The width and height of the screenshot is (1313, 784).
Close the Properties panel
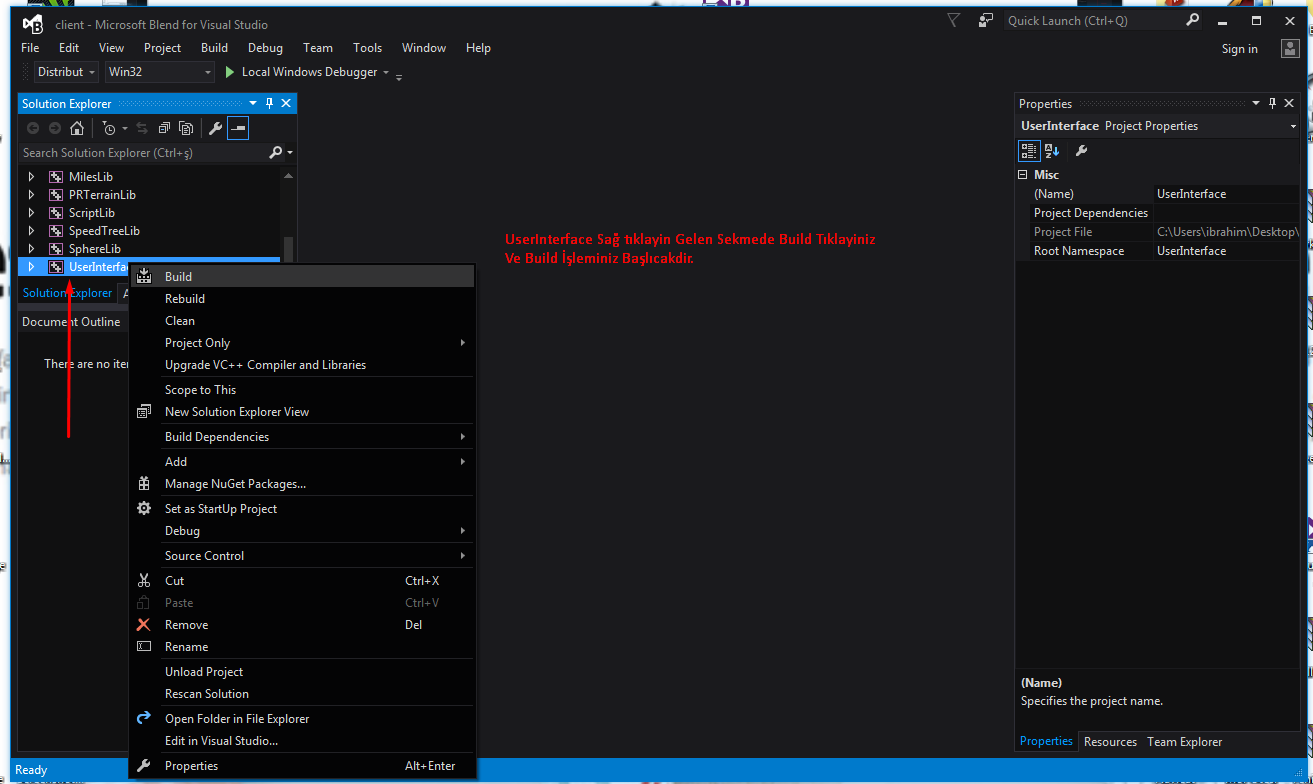point(1290,103)
